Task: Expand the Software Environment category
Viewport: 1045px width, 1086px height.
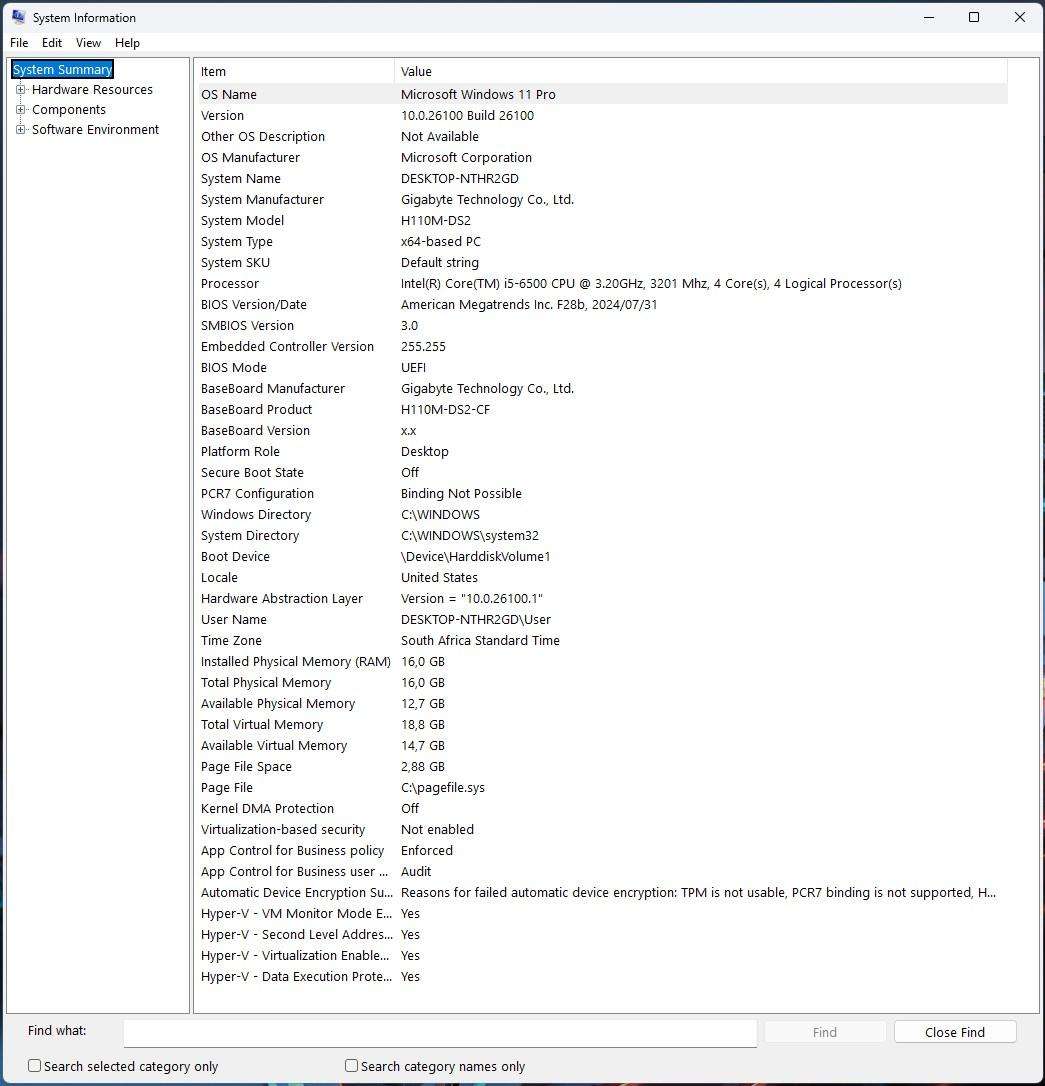Action: click(21, 129)
